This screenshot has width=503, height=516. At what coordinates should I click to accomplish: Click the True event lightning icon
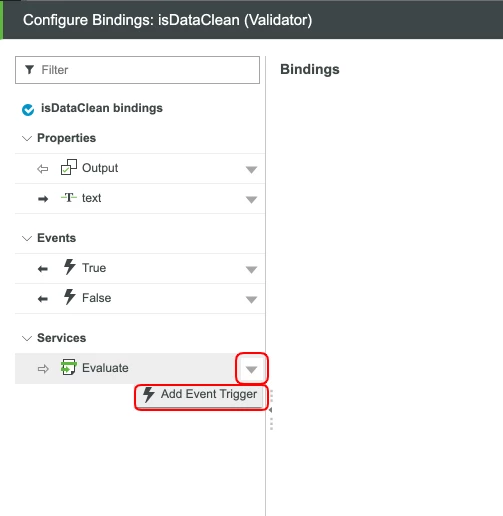pyautogui.click(x=69, y=267)
